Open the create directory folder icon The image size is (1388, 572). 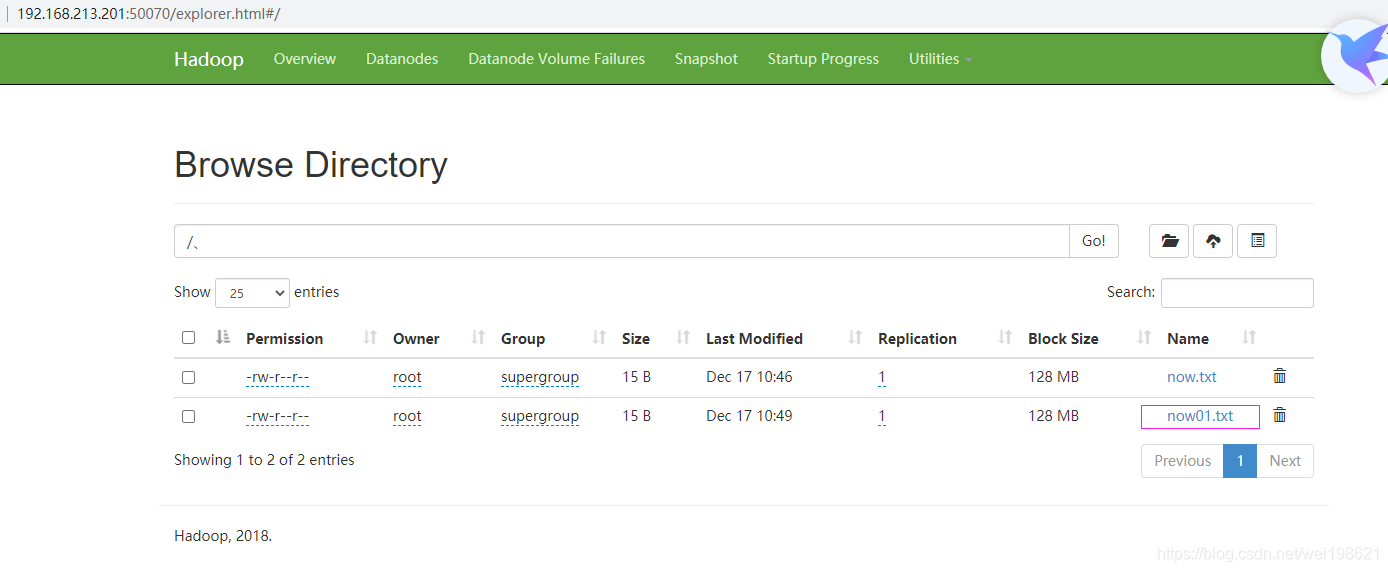[1169, 241]
